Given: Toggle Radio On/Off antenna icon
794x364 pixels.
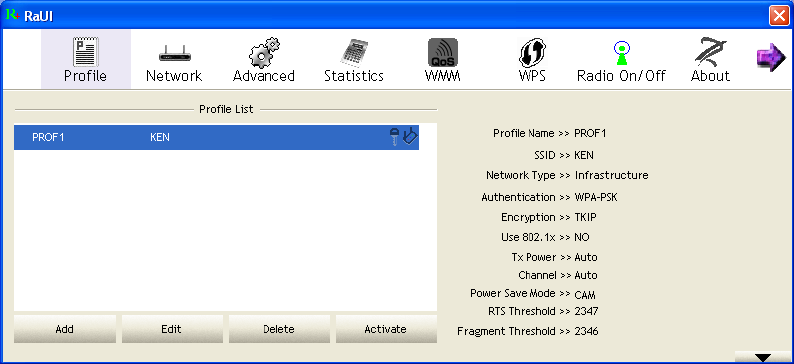Looking at the screenshot, I should click(621, 53).
